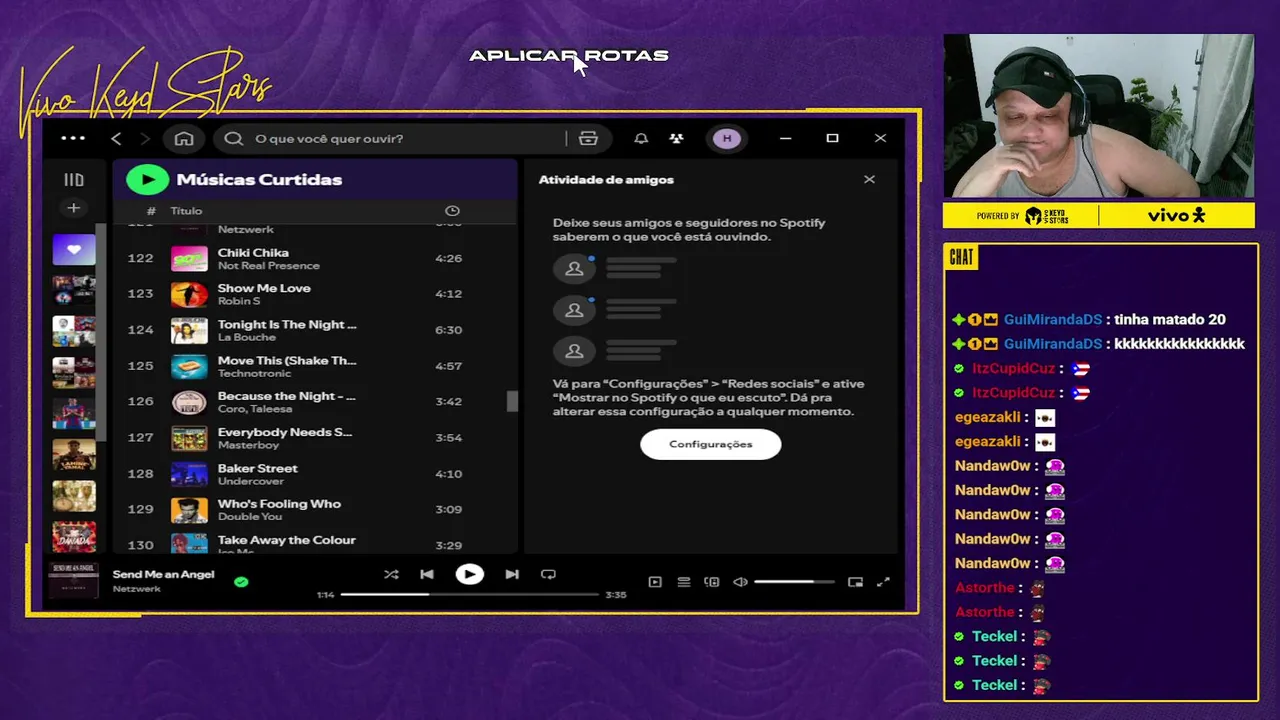Toggle shuffle playback
Viewport: 1280px width, 720px height.
391,574
